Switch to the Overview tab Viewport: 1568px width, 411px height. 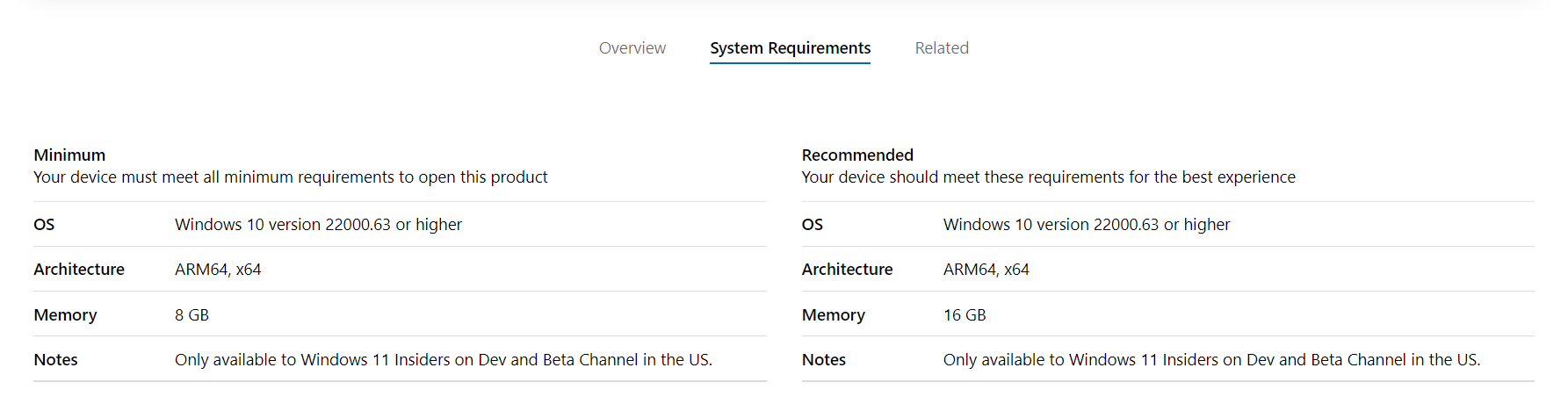tap(632, 48)
